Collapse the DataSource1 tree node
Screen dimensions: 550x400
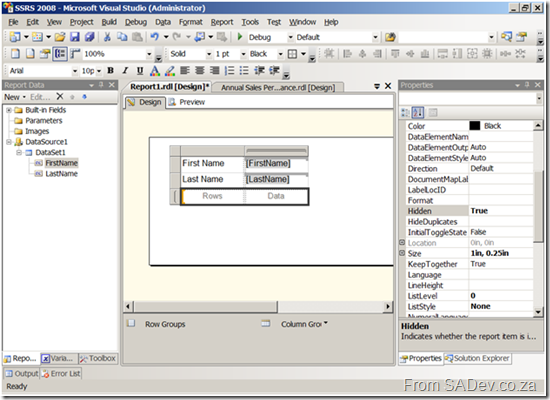9,142
